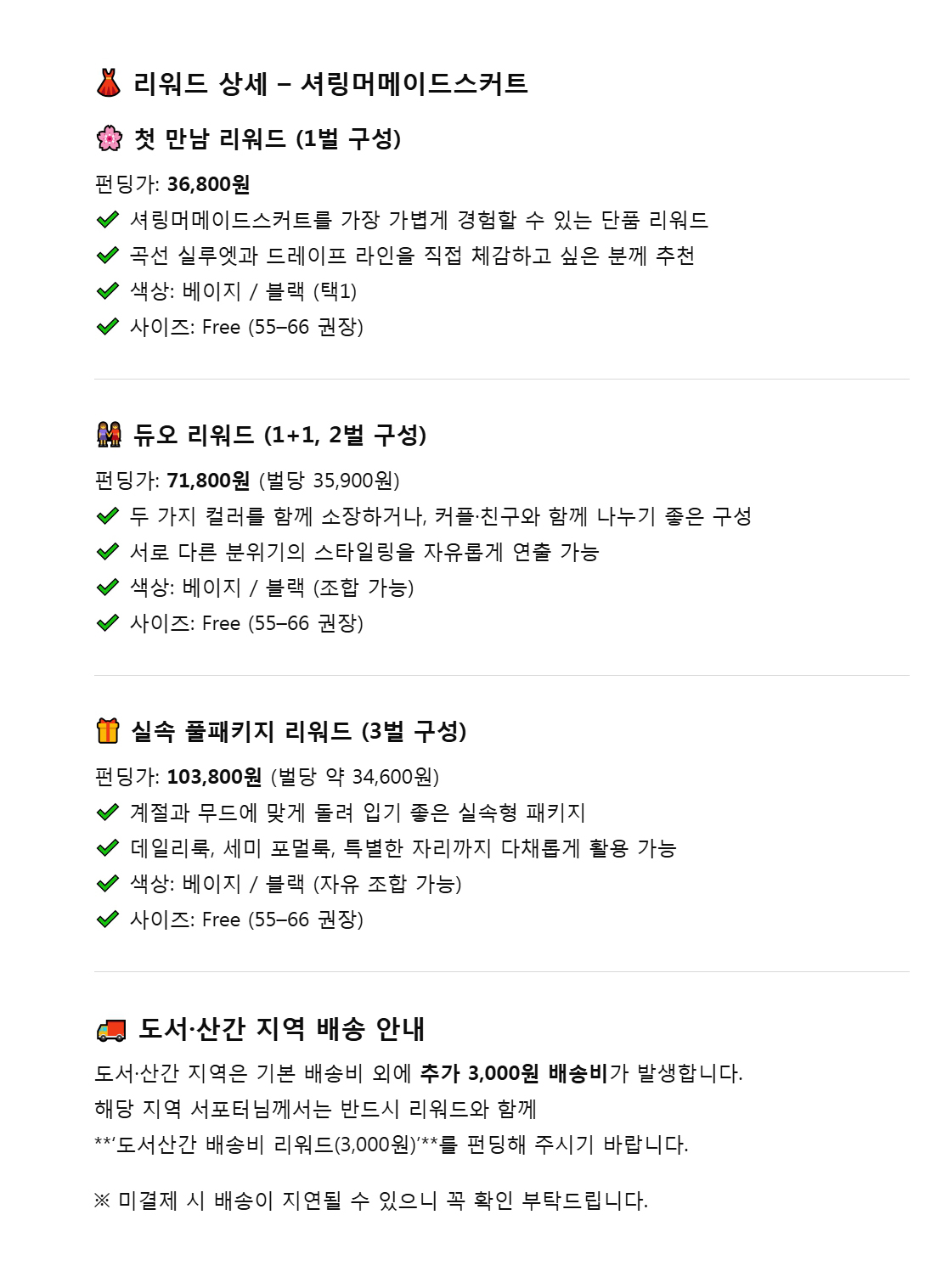Click the green checkmark before 색상: 베이지 / 블랙 (택1)
Viewport: 936px width, 1288px height.
pyautogui.click(x=107, y=291)
